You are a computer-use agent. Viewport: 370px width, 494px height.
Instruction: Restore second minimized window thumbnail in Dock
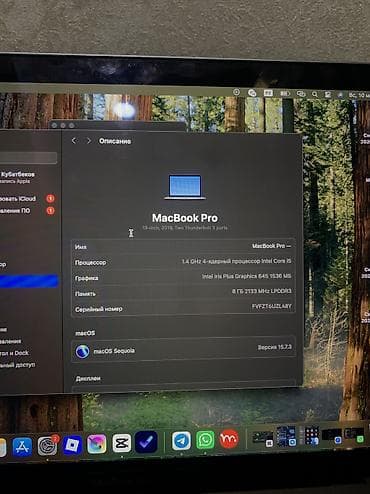[x=286, y=436]
